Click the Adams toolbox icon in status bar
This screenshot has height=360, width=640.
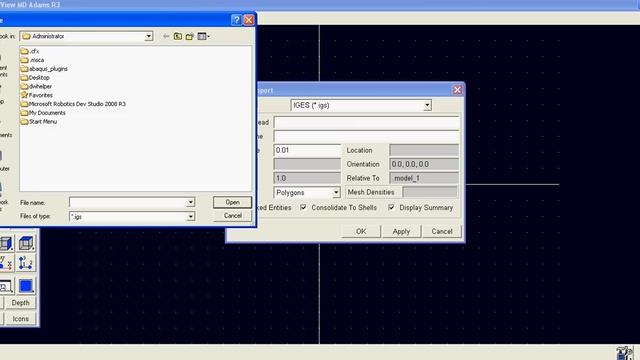[x=624, y=353]
